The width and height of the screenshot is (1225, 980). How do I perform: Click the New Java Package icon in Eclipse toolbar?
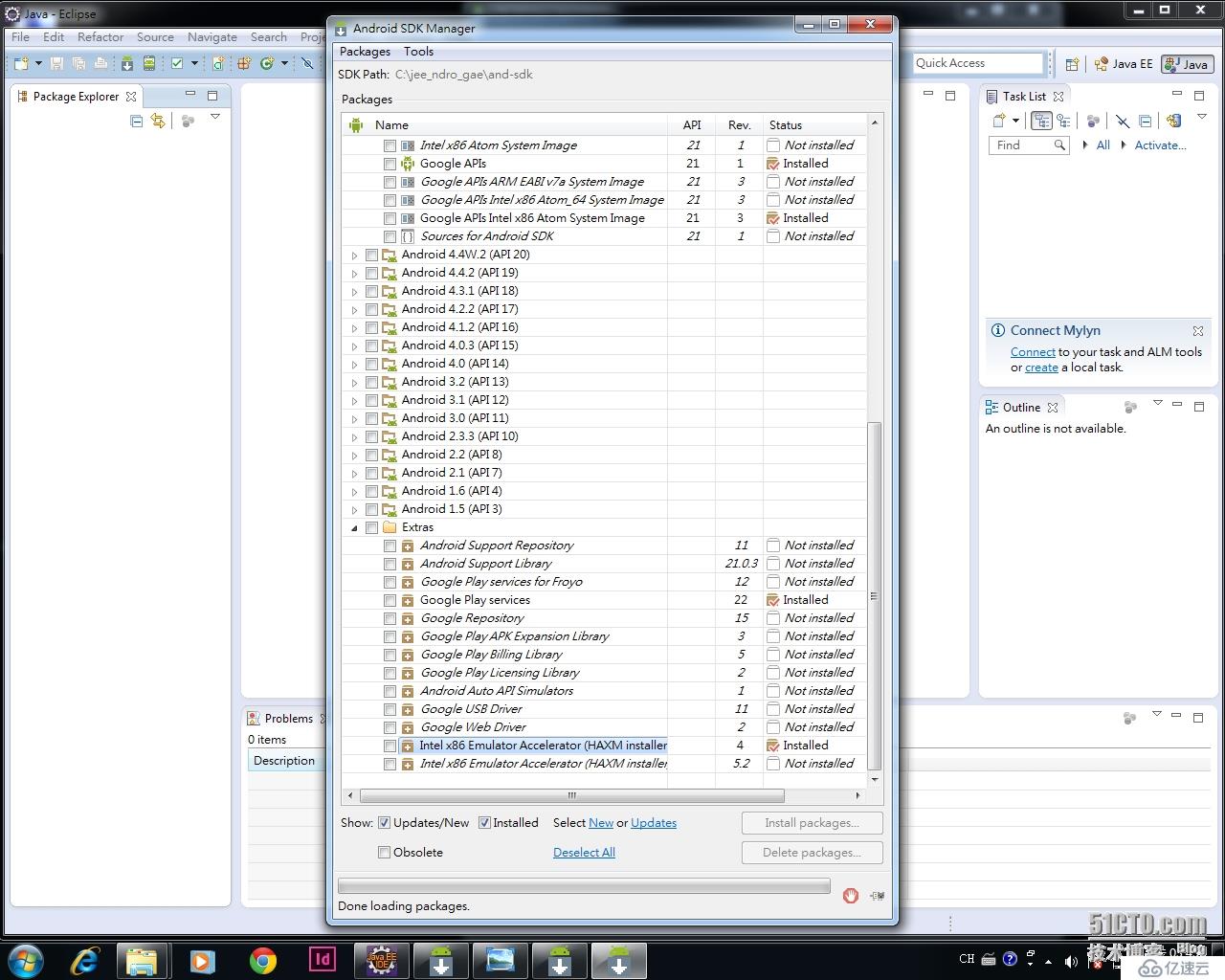point(243,63)
